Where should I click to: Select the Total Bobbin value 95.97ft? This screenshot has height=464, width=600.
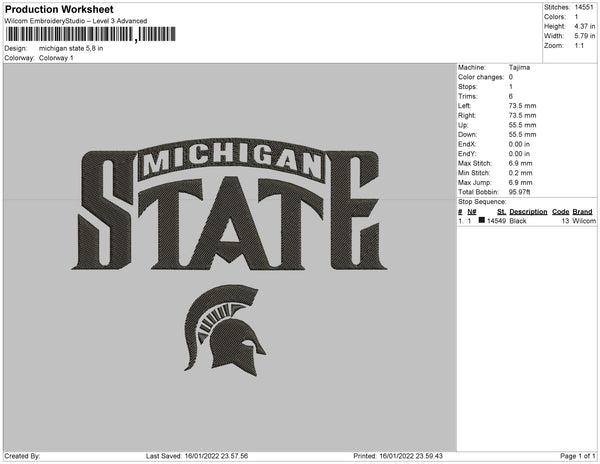(x=520, y=192)
